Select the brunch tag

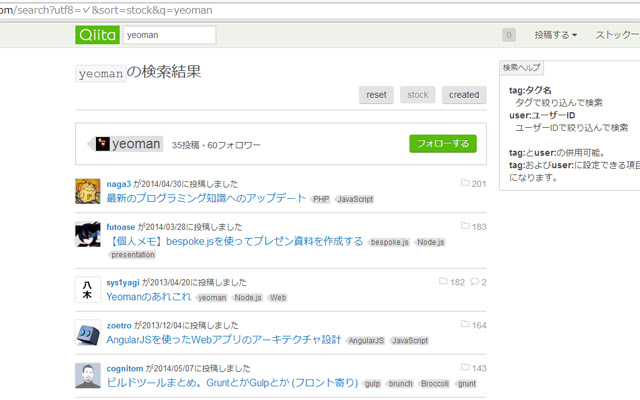(400, 384)
